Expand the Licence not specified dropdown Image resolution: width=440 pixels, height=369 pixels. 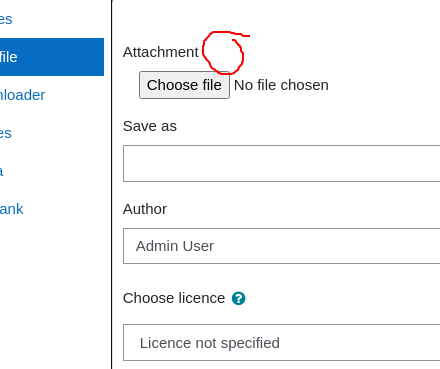[282, 342]
